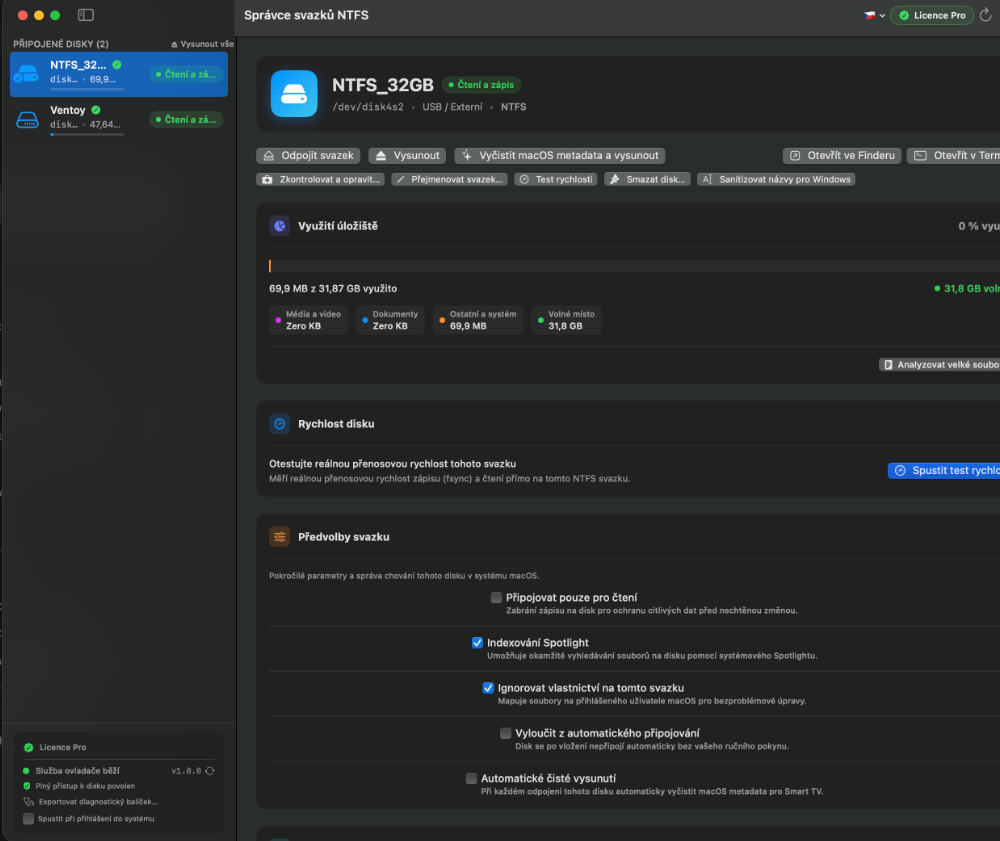Click Vysunout vše to eject all disks
The width and height of the screenshot is (1000, 841).
(202, 44)
